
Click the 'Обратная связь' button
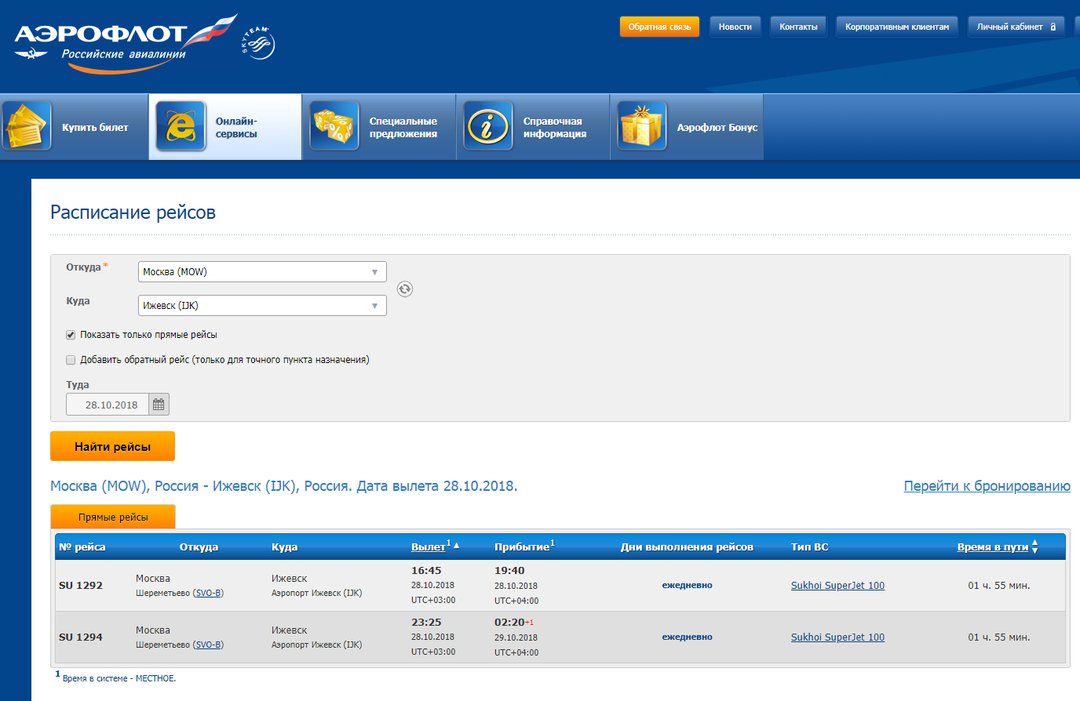coord(659,27)
